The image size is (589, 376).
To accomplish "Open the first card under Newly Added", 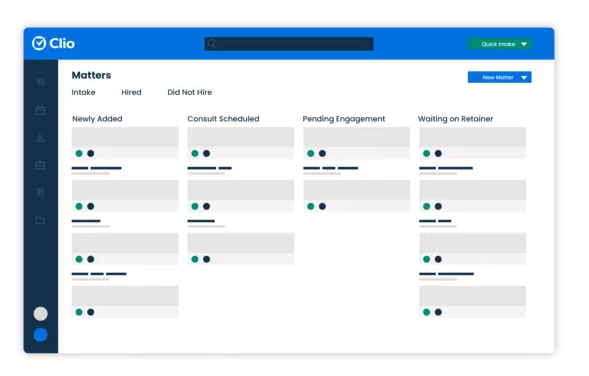I will click(125, 143).
